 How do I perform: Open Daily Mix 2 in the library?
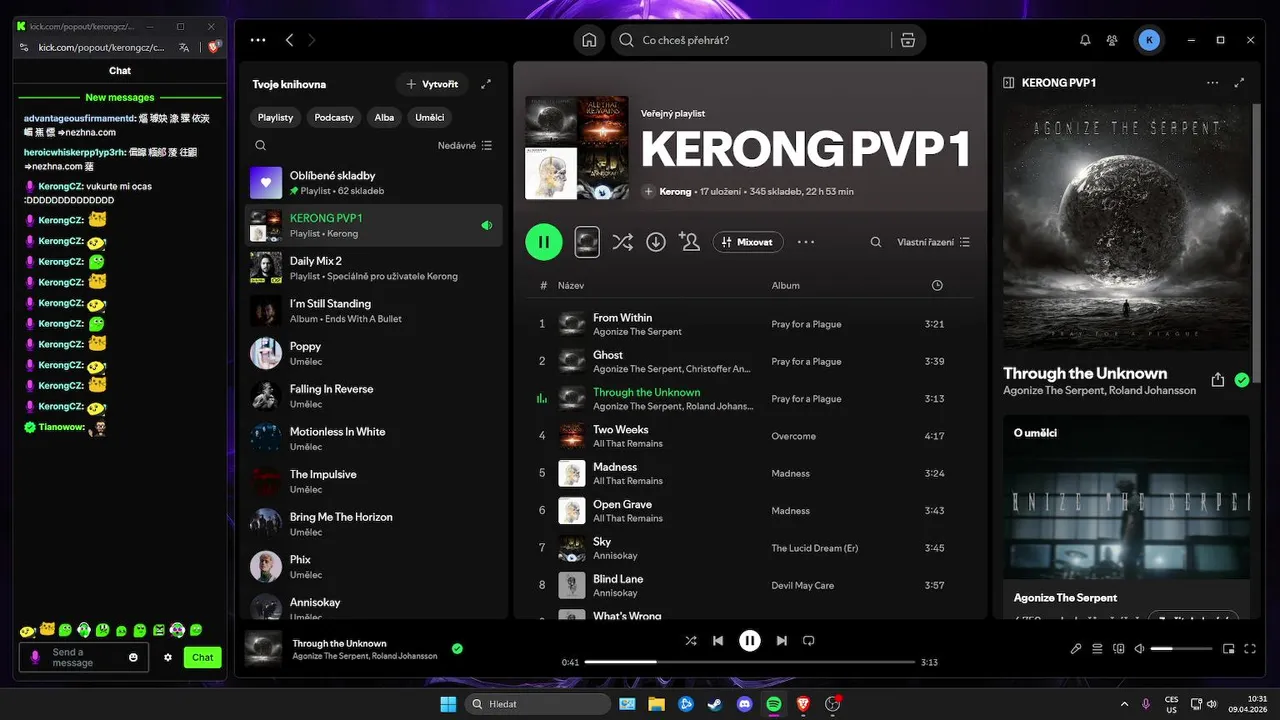(374, 268)
